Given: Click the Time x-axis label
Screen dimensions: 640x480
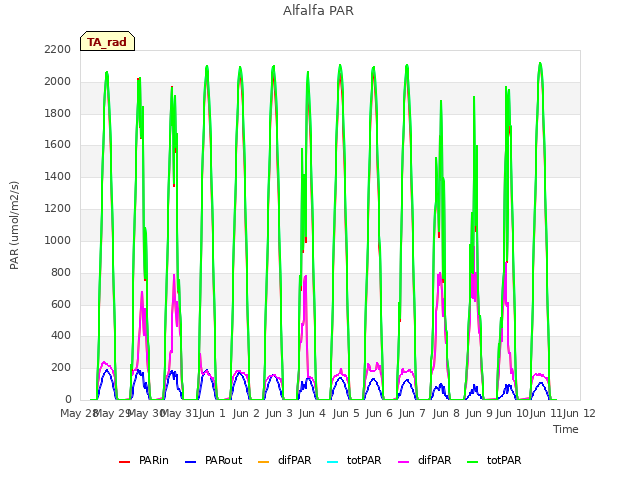Looking at the screenshot, I should pyautogui.click(x=566, y=429).
